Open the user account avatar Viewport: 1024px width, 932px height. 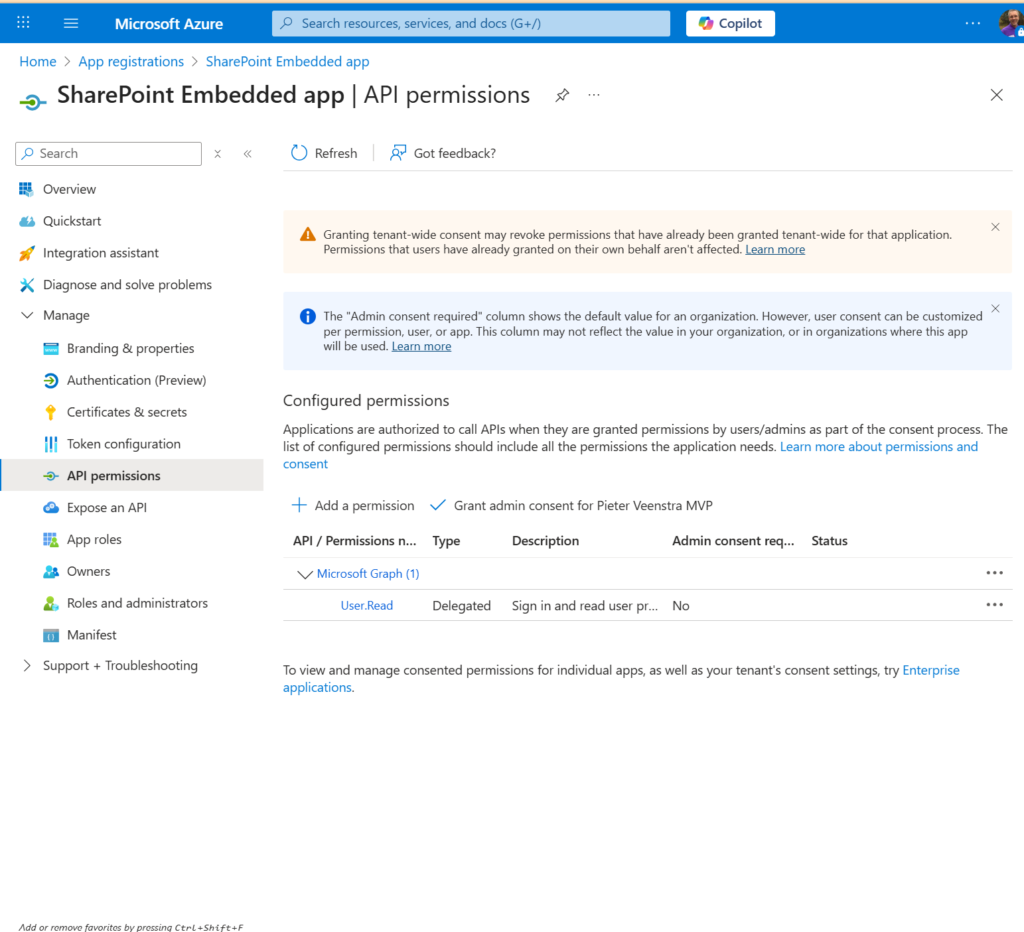(x=1011, y=24)
